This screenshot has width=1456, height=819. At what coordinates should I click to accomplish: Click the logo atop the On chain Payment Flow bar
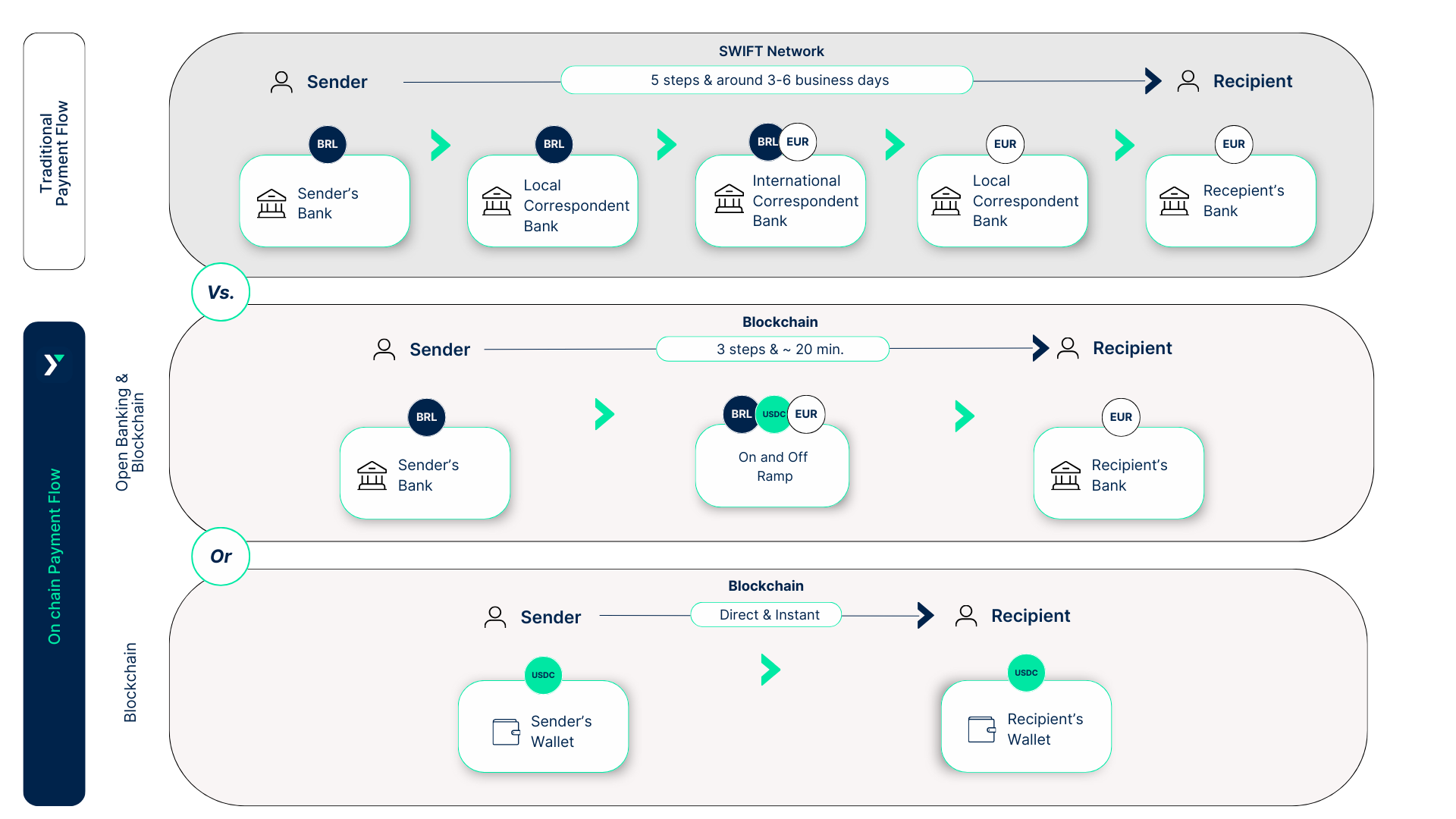54,365
